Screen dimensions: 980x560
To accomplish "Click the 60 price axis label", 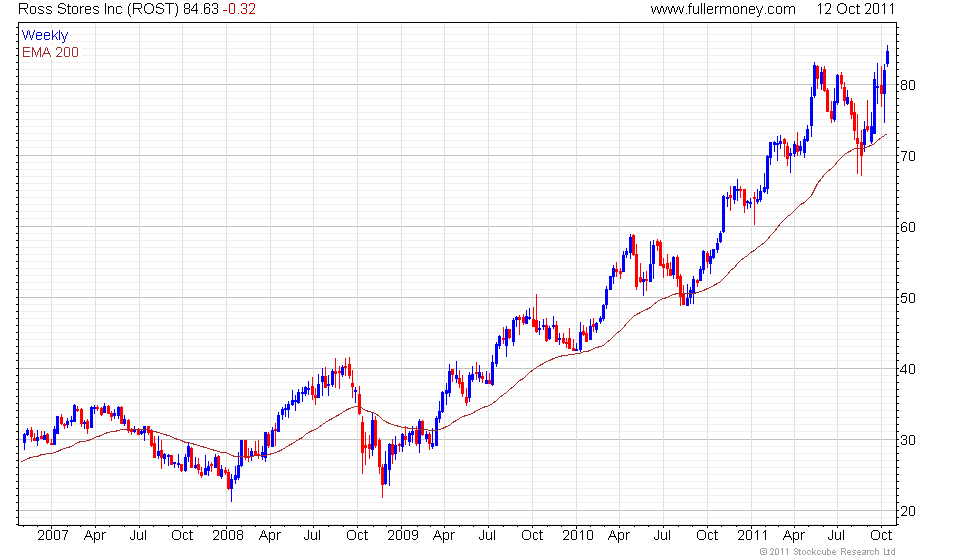I will coord(908,228).
